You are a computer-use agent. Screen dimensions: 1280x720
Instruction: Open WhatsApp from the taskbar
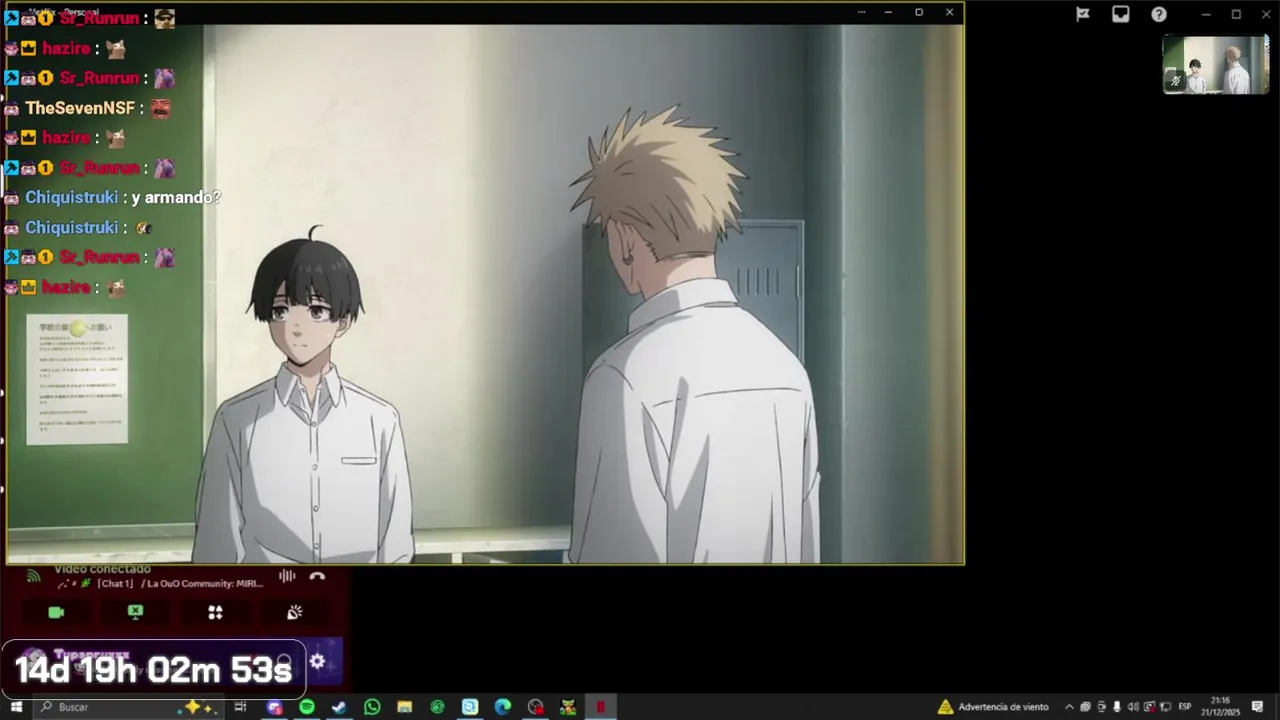coord(372,707)
